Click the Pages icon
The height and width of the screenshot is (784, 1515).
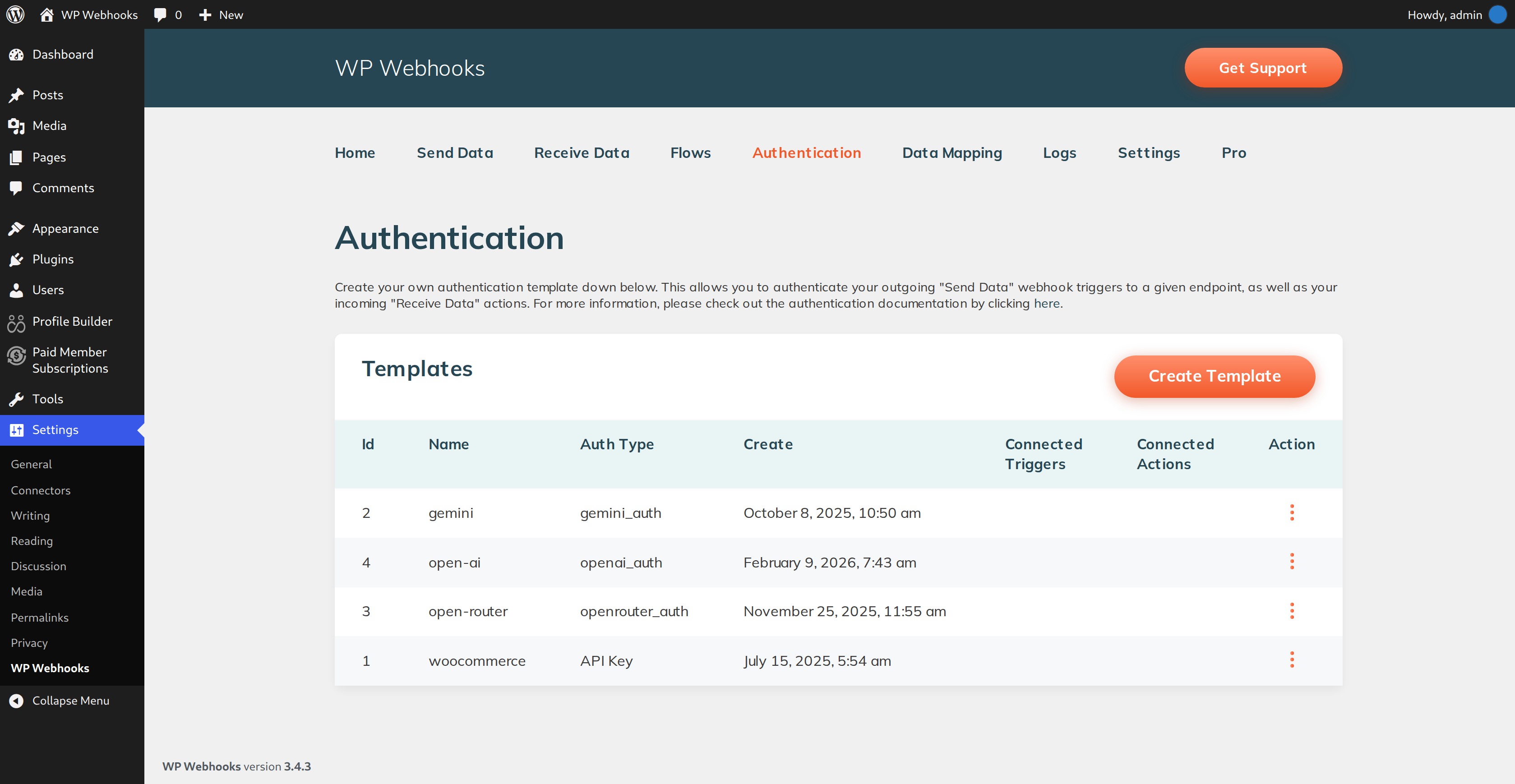point(16,157)
